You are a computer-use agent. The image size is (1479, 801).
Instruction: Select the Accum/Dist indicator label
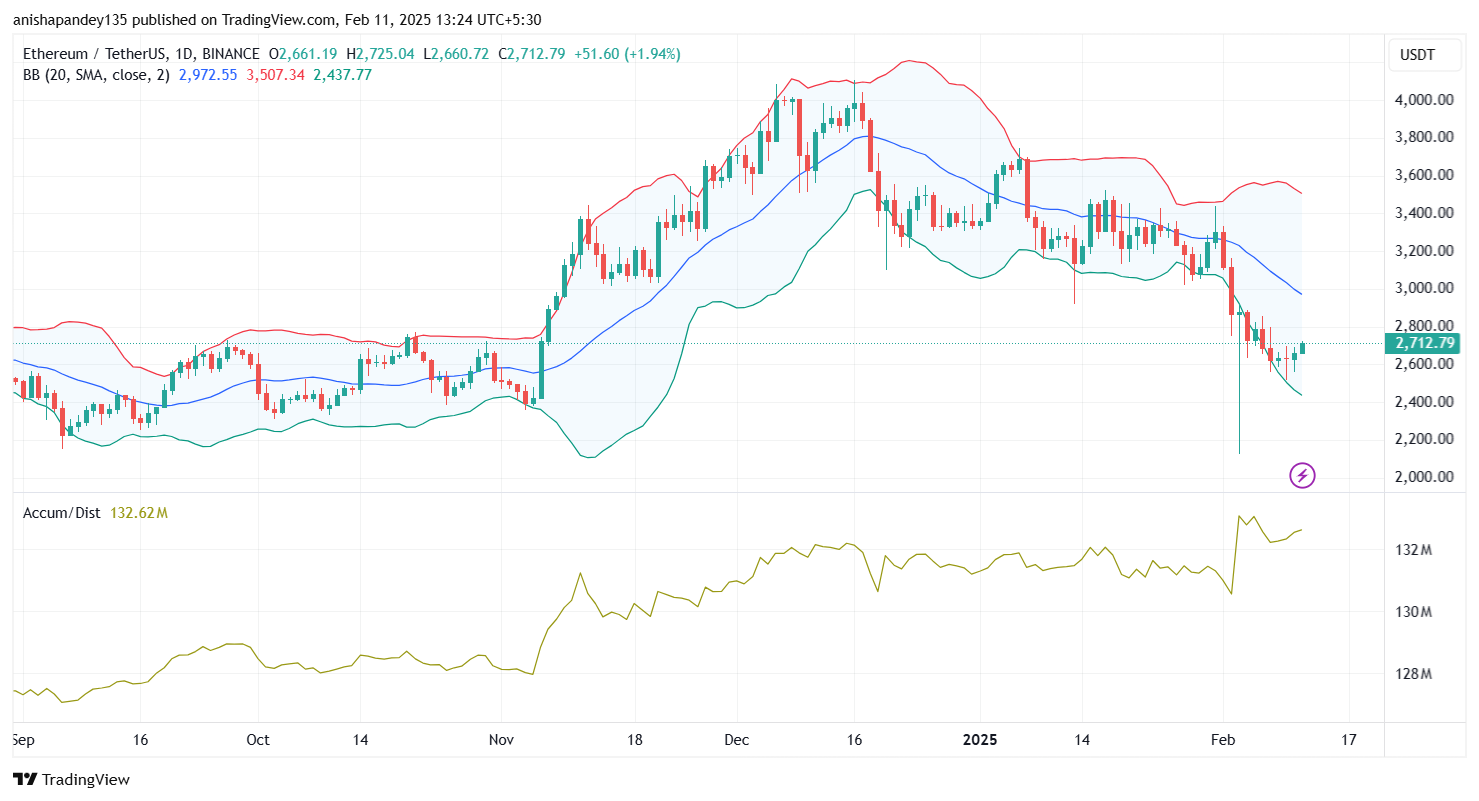point(62,513)
